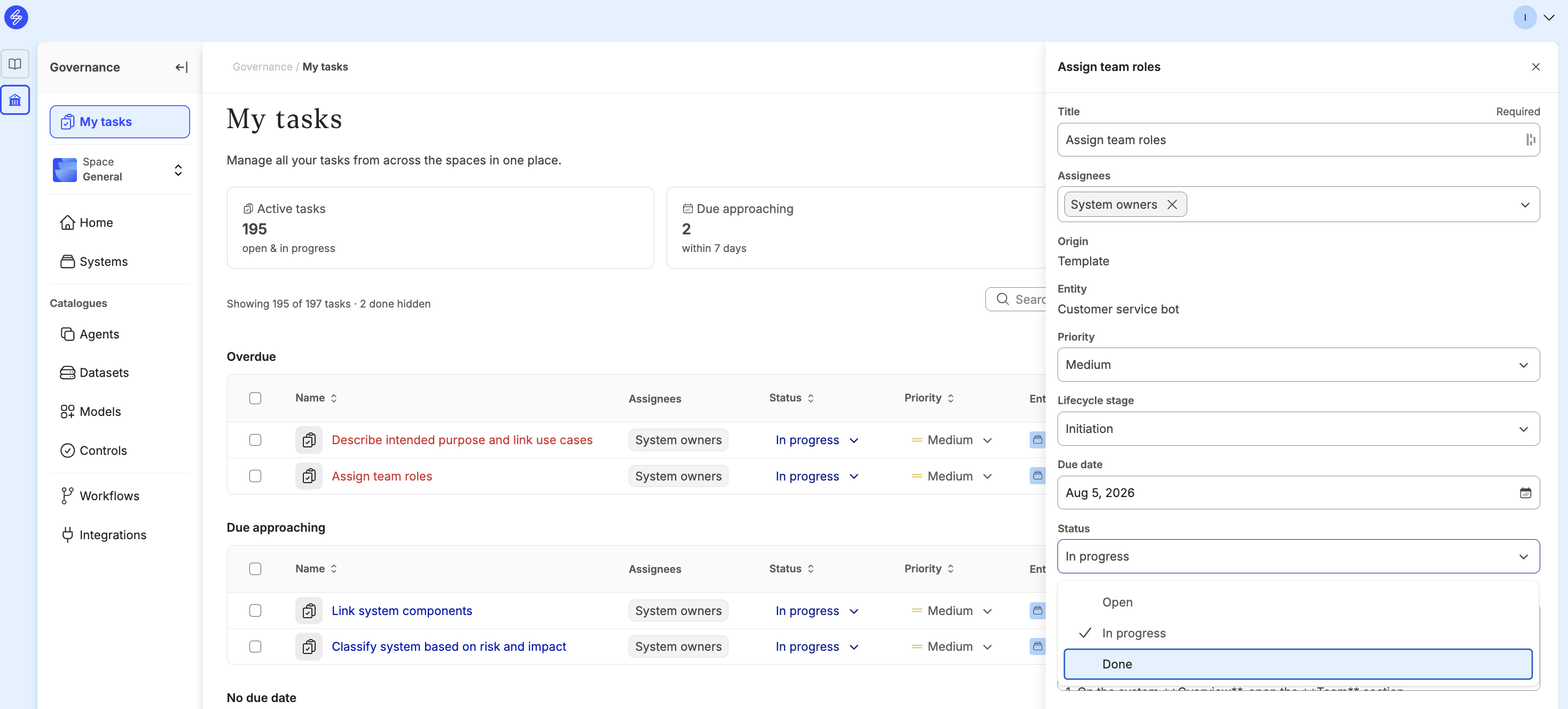Viewport: 1568px width, 709px height.
Task: Collapse the Governance sidebar
Action: [x=182, y=67]
